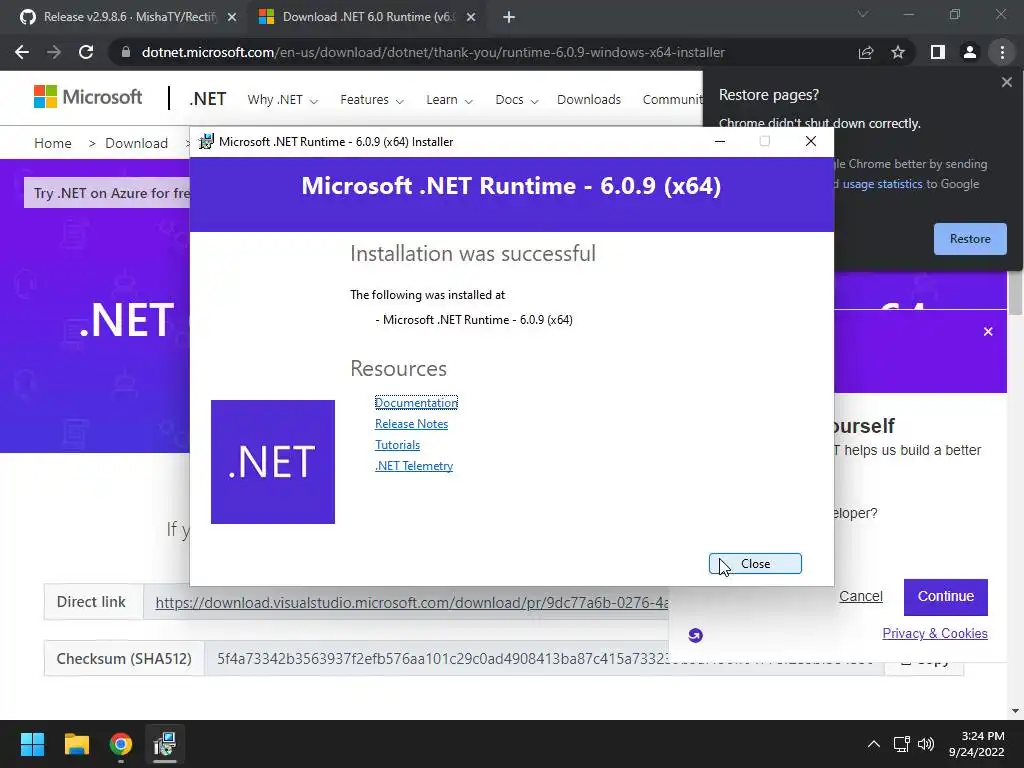Click the Chrome address bar URL
This screenshot has width=1024, height=768.
[x=433, y=52]
